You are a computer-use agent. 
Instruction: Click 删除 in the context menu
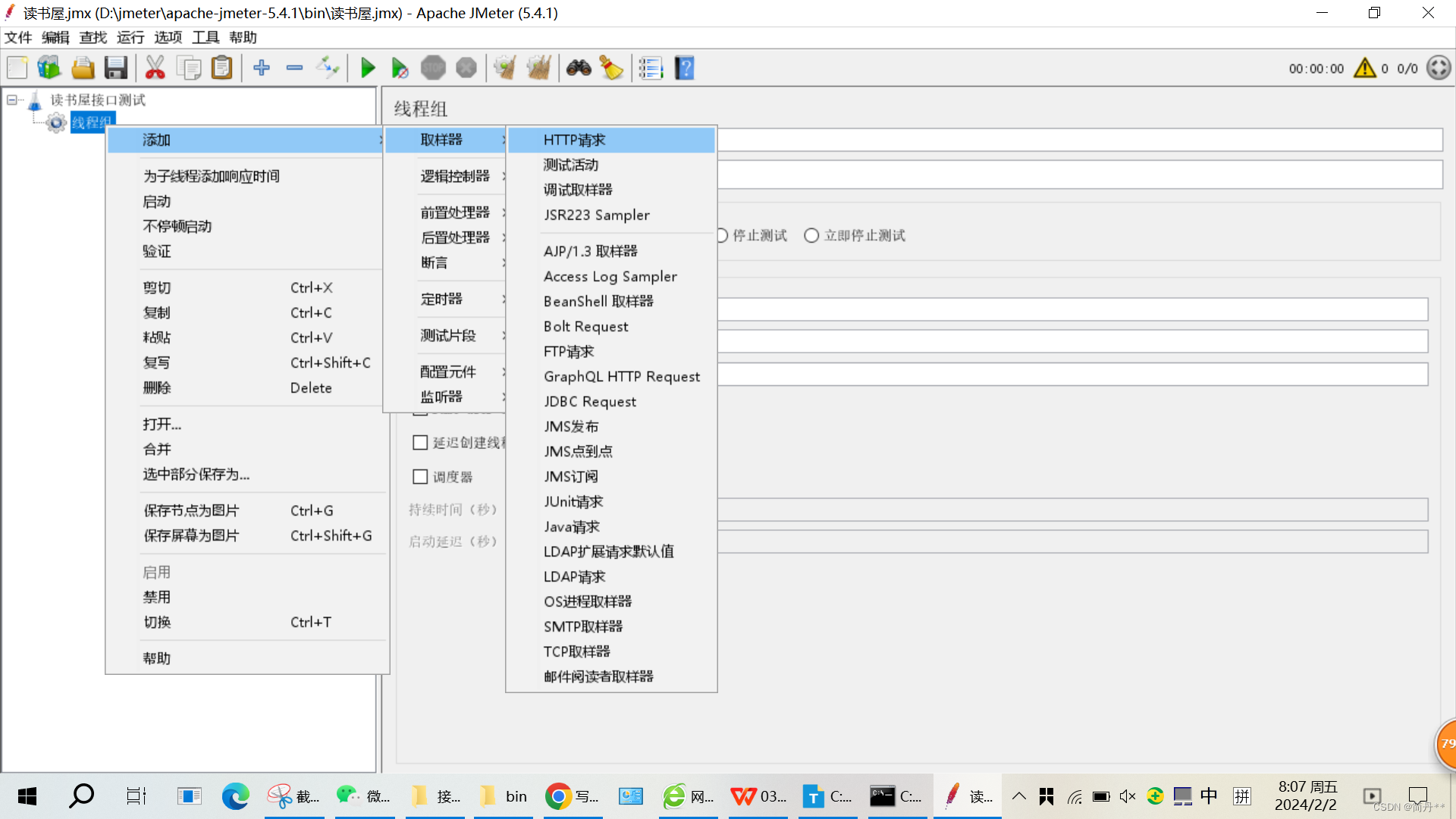[x=246, y=388]
